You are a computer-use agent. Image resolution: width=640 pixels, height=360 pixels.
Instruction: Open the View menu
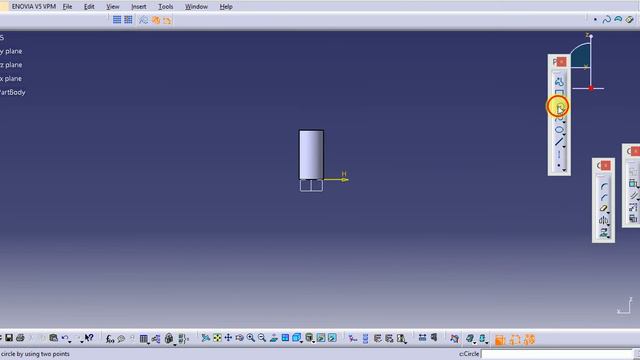coord(113,7)
